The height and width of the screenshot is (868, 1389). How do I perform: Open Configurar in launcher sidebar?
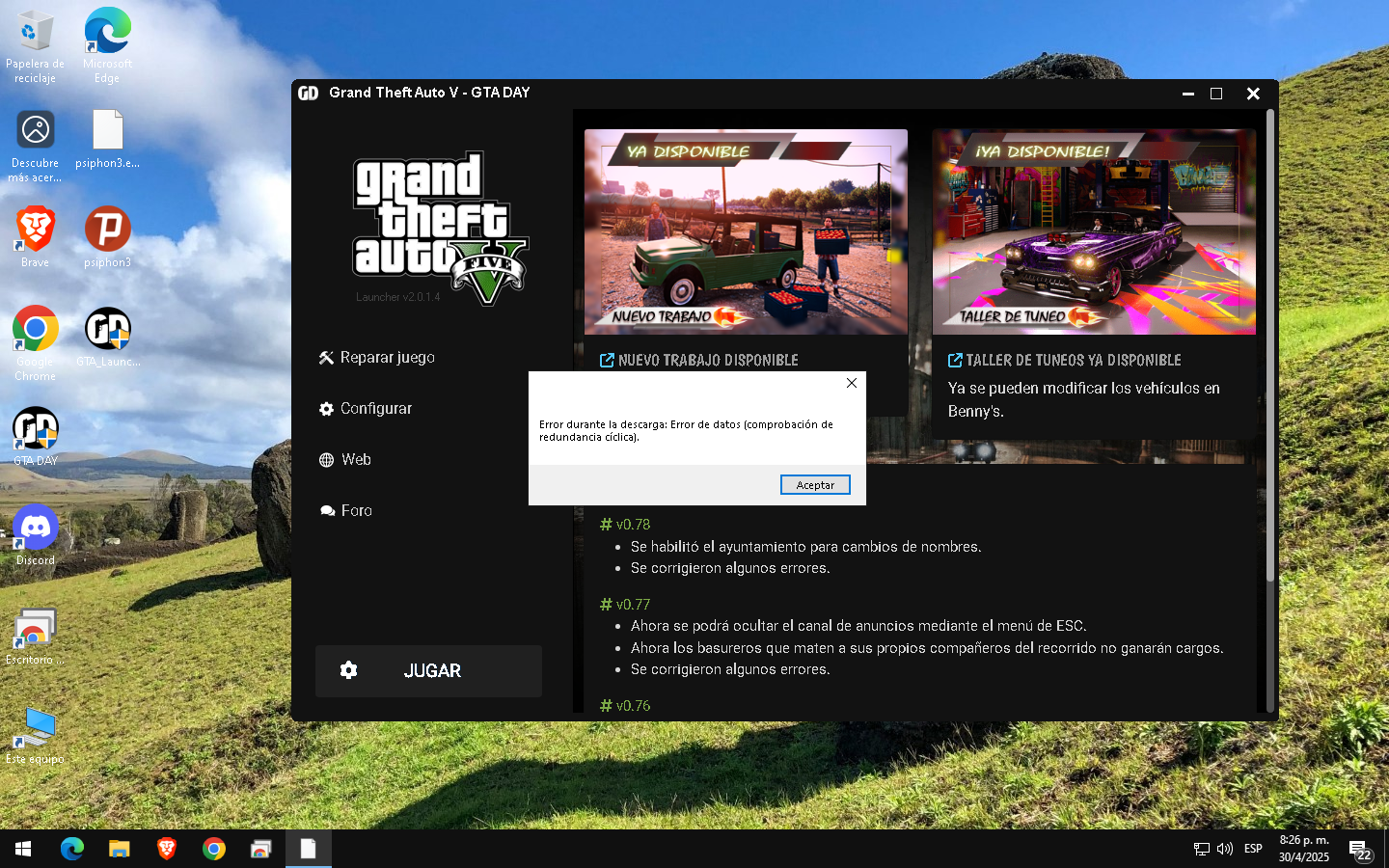click(x=366, y=409)
